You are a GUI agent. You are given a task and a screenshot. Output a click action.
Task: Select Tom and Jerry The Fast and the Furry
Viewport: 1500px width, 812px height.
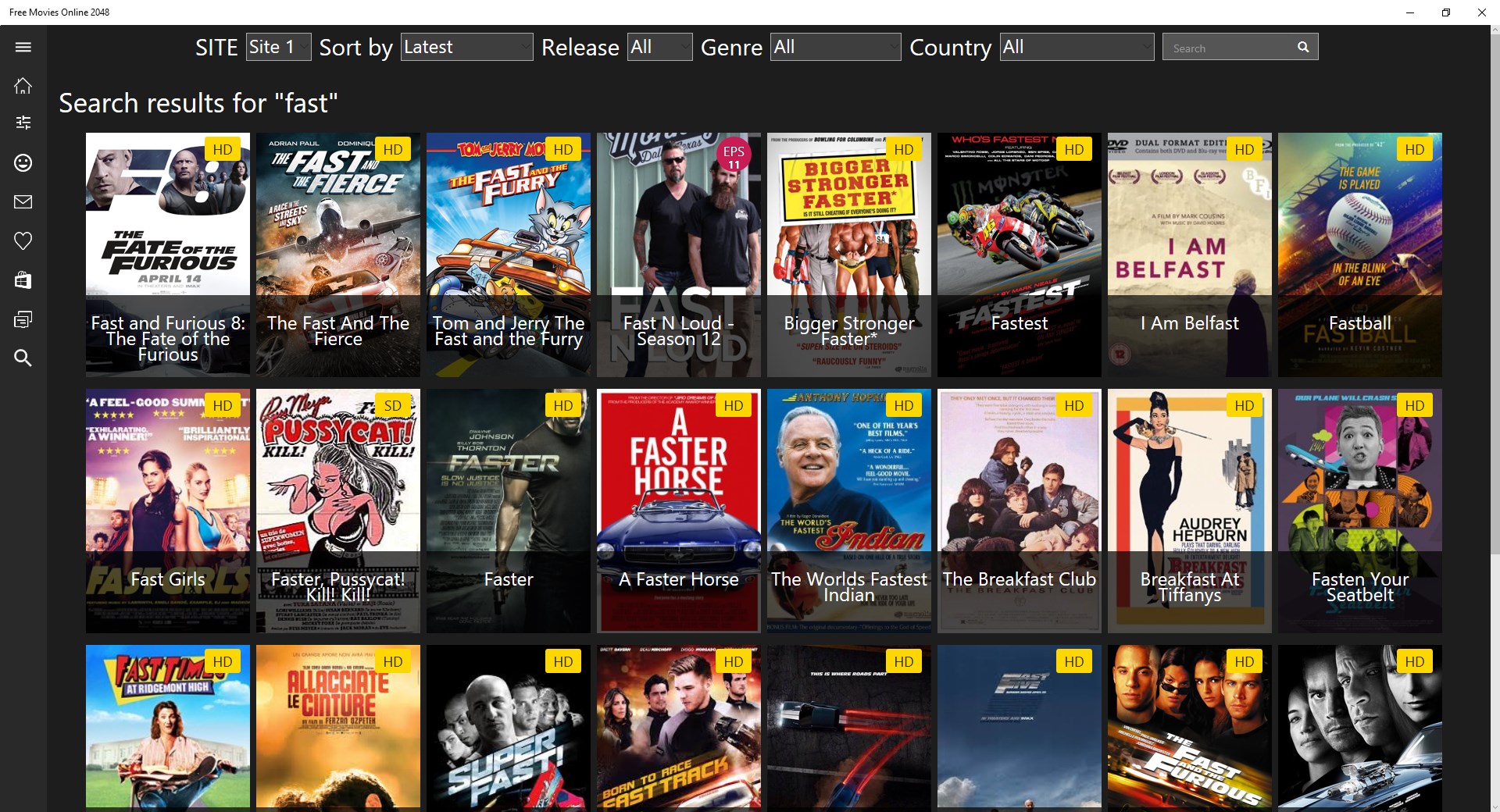click(509, 255)
